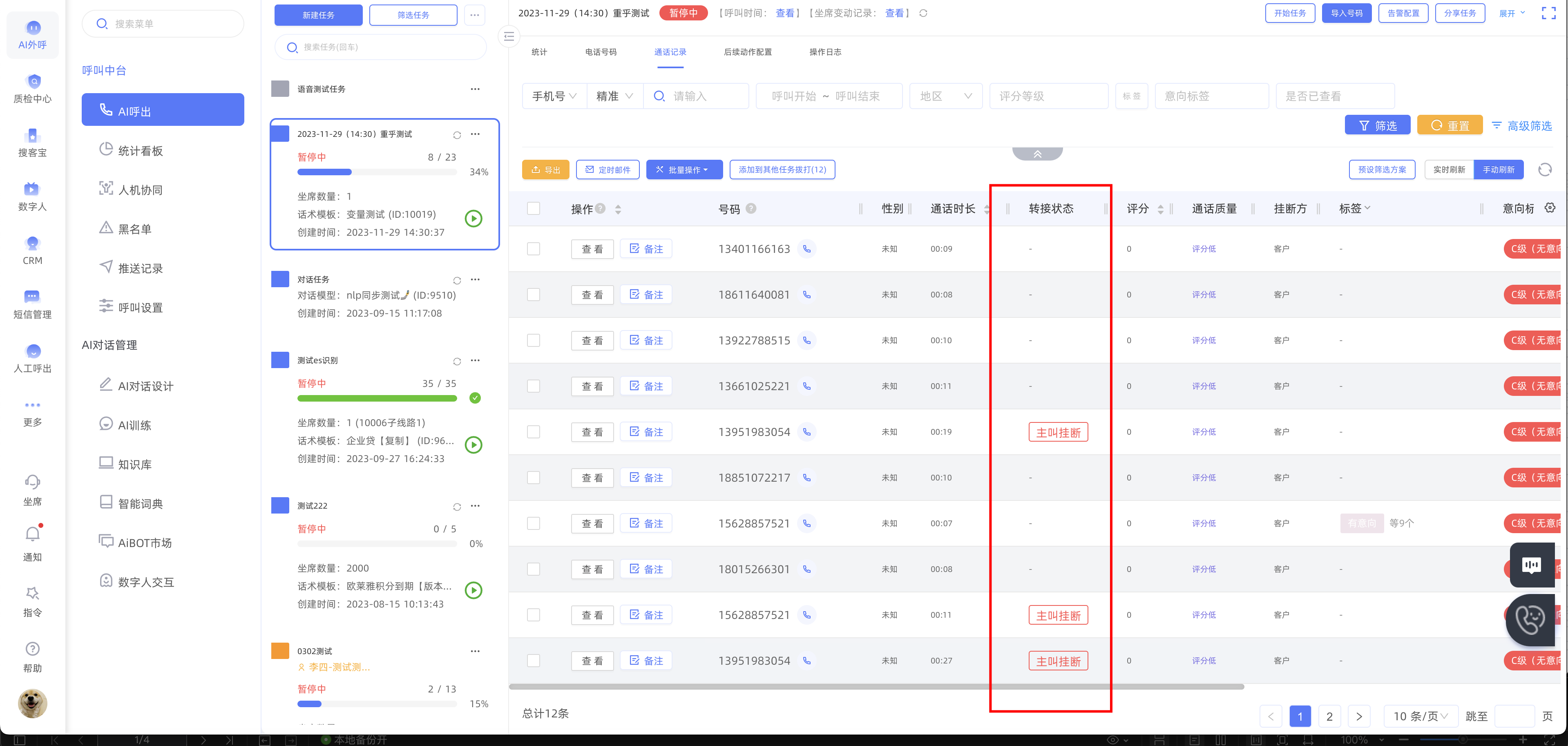1568x746 pixels.
Task: Check the row for 18851072217
Action: click(x=533, y=478)
